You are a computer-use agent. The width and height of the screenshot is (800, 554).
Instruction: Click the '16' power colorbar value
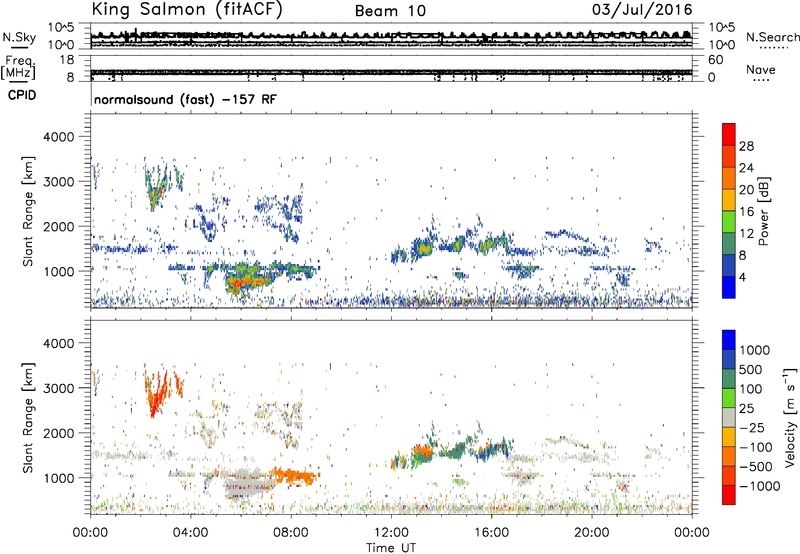pos(746,211)
